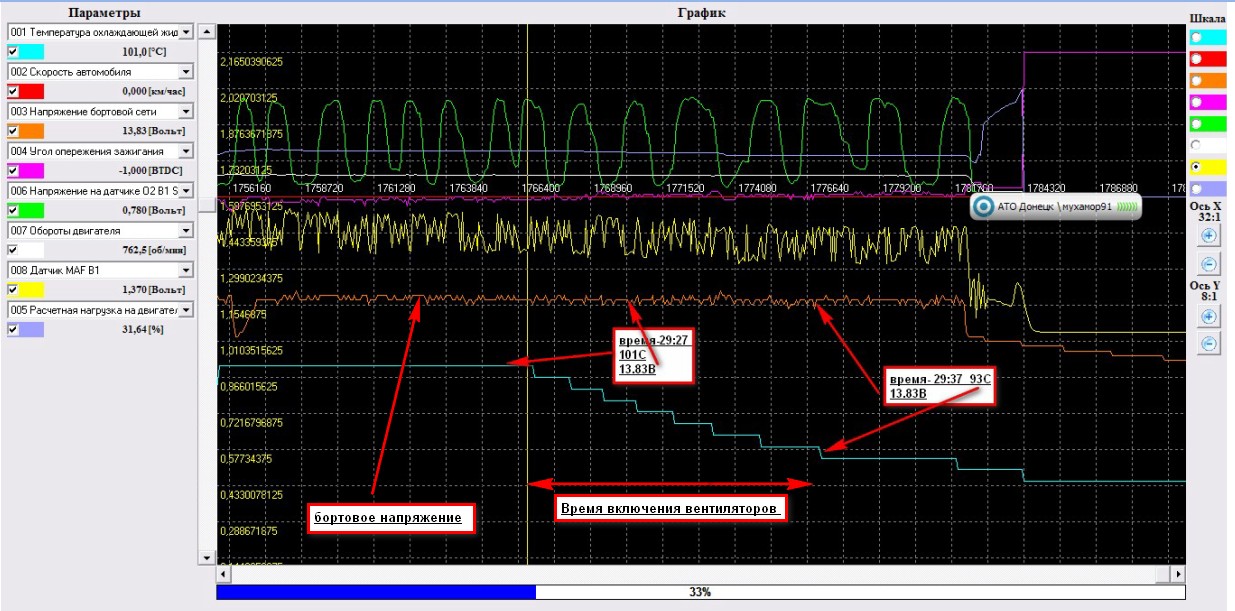
Task: Click the АТО Донецк мухамор91 overlay badge
Action: tap(1057, 207)
